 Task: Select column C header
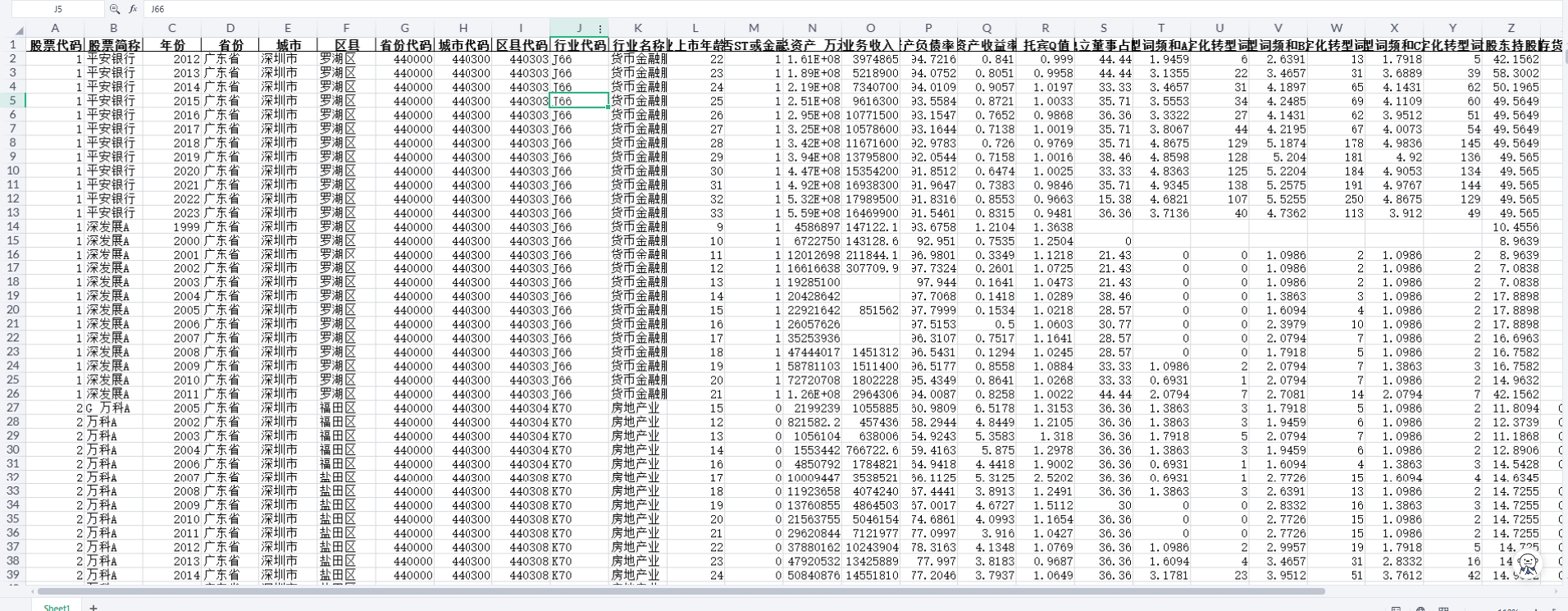pyautogui.click(x=171, y=29)
